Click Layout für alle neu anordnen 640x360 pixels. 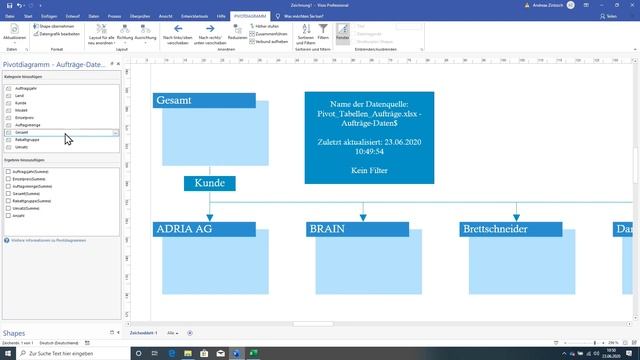coord(101,34)
